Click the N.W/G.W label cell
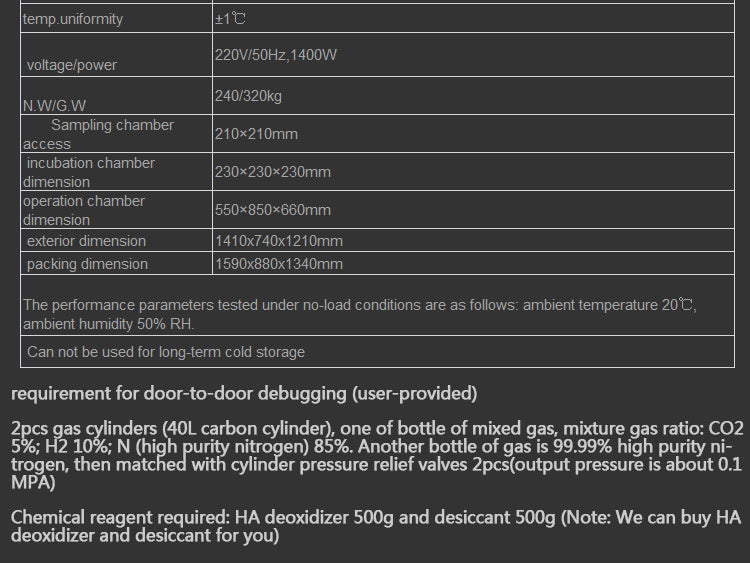The width and height of the screenshot is (750, 563). [116, 96]
